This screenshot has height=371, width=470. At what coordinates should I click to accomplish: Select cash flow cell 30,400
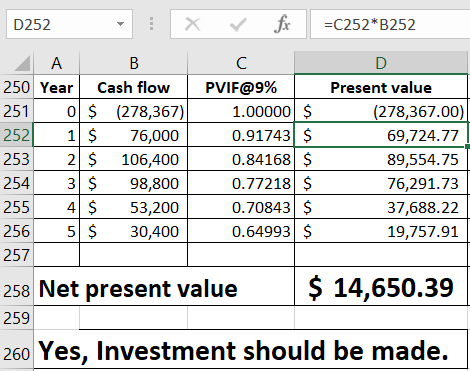click(x=134, y=231)
